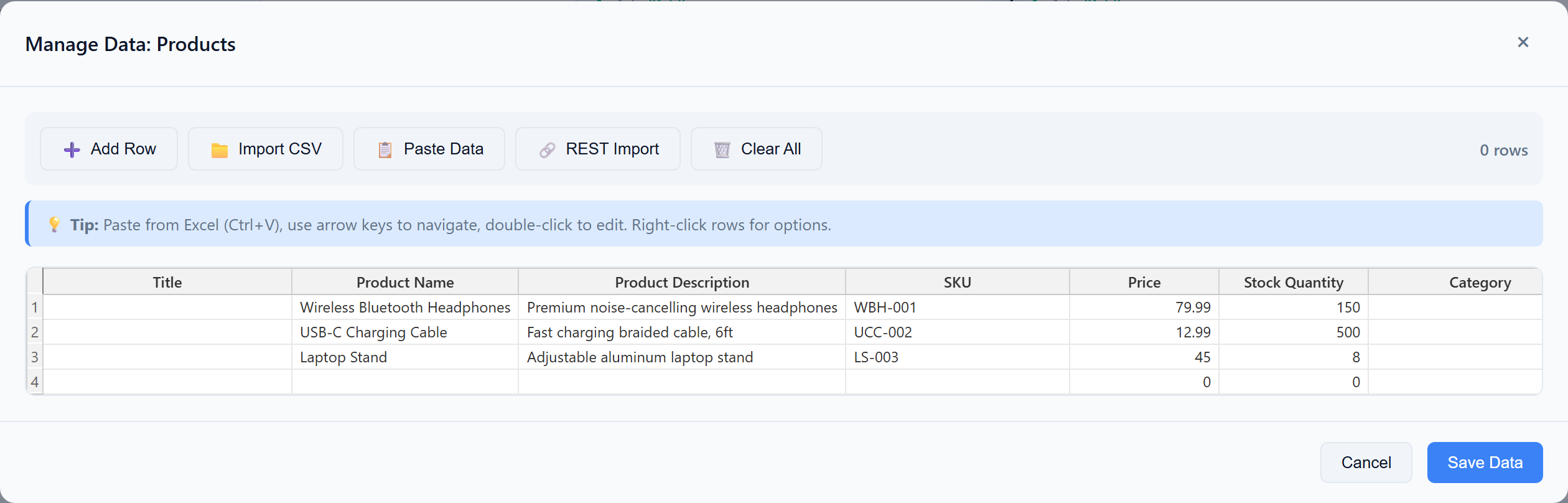Select the price cell "79.99"
This screenshot has width=1568, height=503.
click(x=1144, y=308)
